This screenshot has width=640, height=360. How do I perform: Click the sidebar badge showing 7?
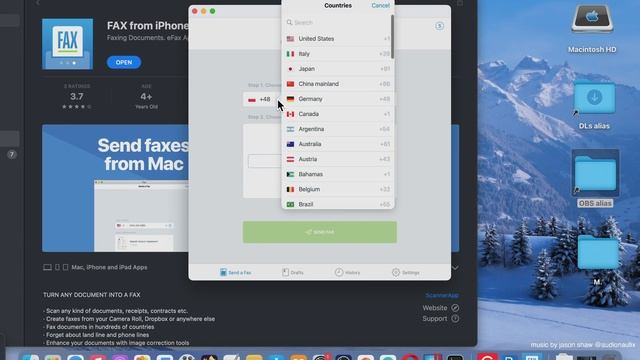pyautogui.click(x=11, y=155)
